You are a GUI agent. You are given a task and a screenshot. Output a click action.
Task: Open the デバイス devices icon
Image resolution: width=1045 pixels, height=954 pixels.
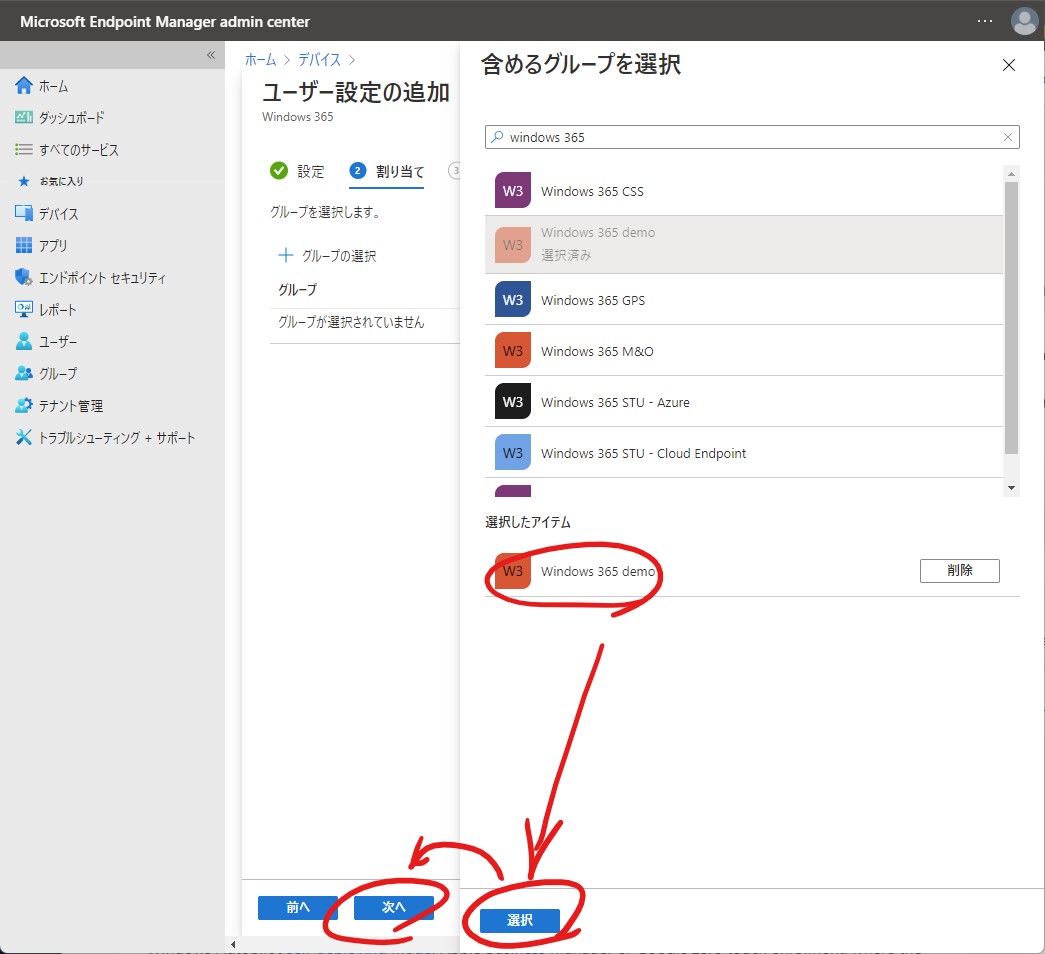point(23,213)
